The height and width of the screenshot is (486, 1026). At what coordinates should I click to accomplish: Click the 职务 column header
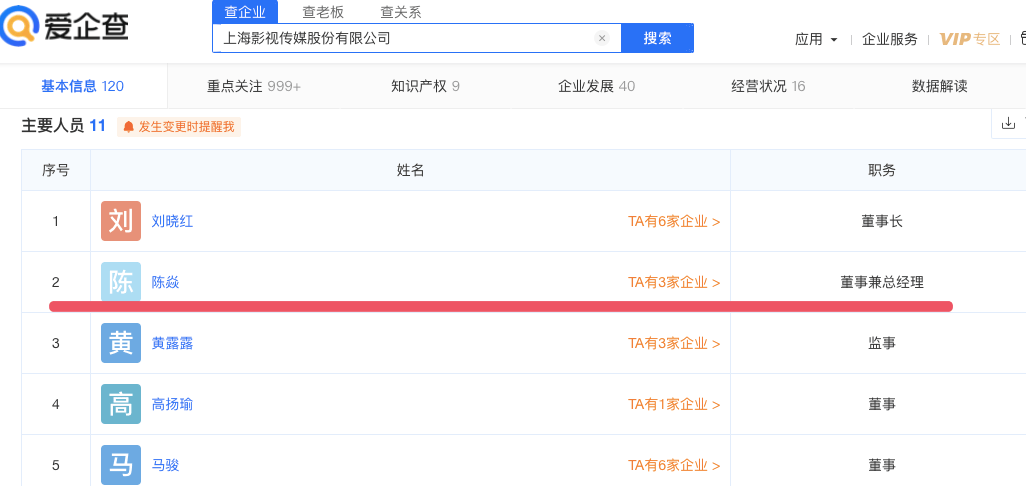point(881,170)
